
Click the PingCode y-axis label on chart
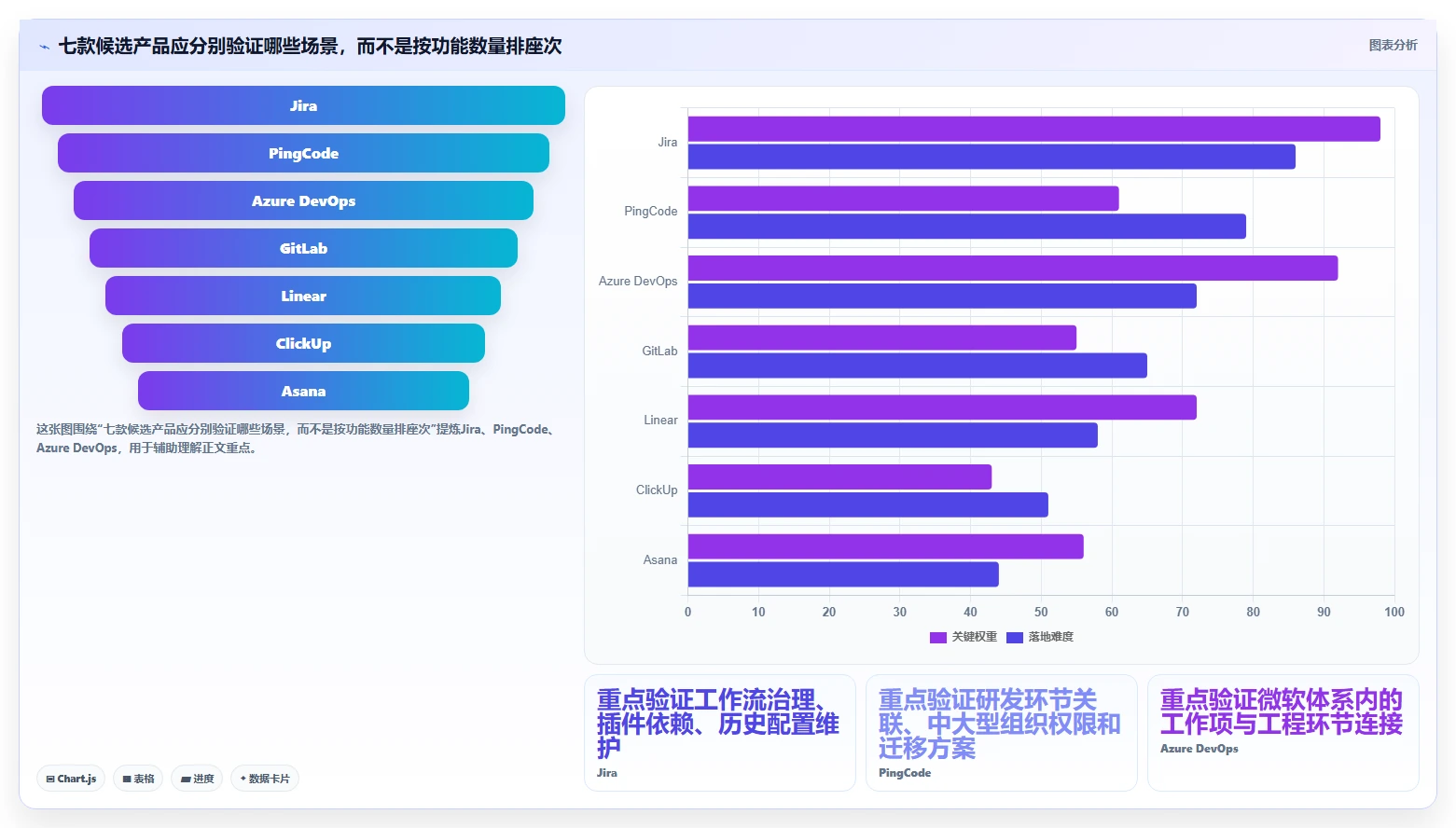coord(650,212)
